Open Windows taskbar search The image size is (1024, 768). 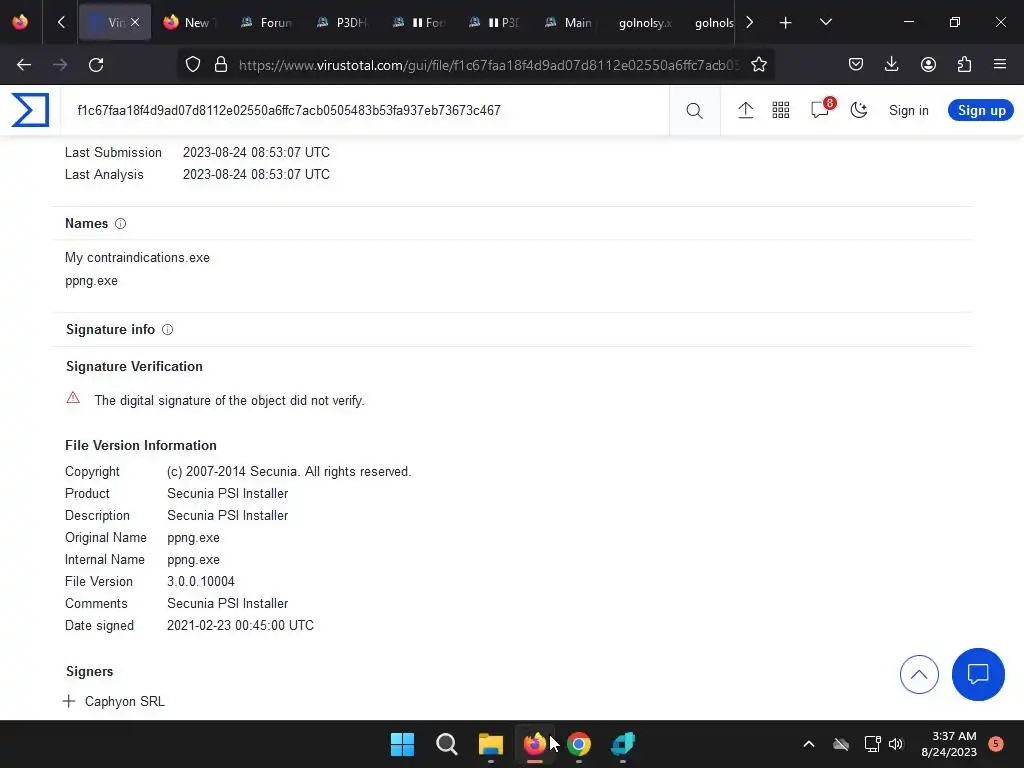[x=447, y=744]
